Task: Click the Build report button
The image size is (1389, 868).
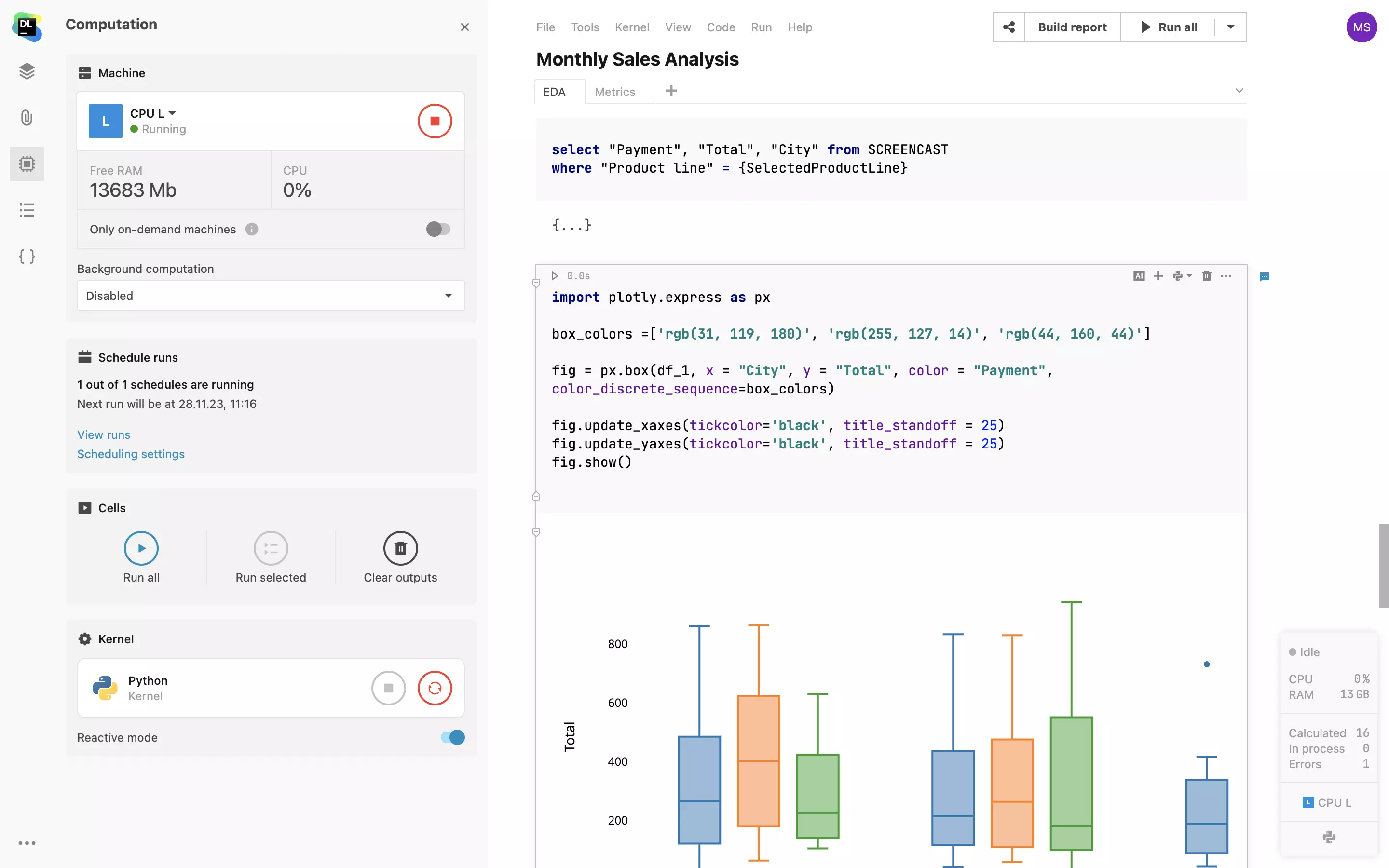Action: tap(1072, 27)
